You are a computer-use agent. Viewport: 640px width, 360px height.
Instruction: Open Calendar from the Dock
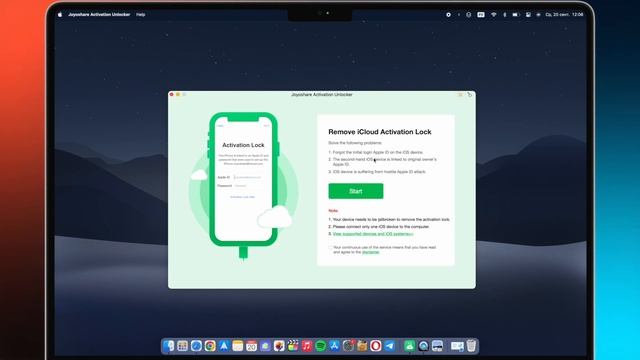[251, 346]
